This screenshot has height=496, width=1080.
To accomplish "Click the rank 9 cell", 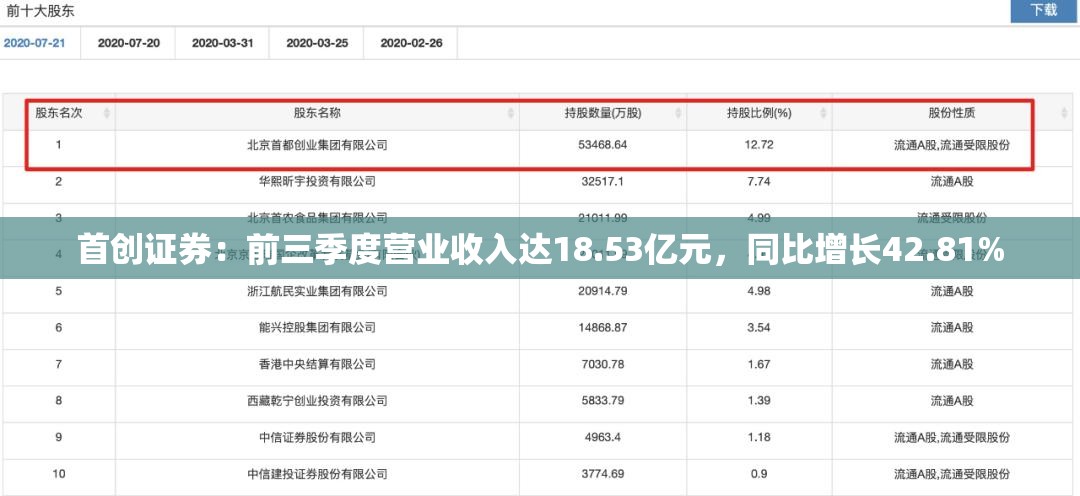I will (59, 437).
